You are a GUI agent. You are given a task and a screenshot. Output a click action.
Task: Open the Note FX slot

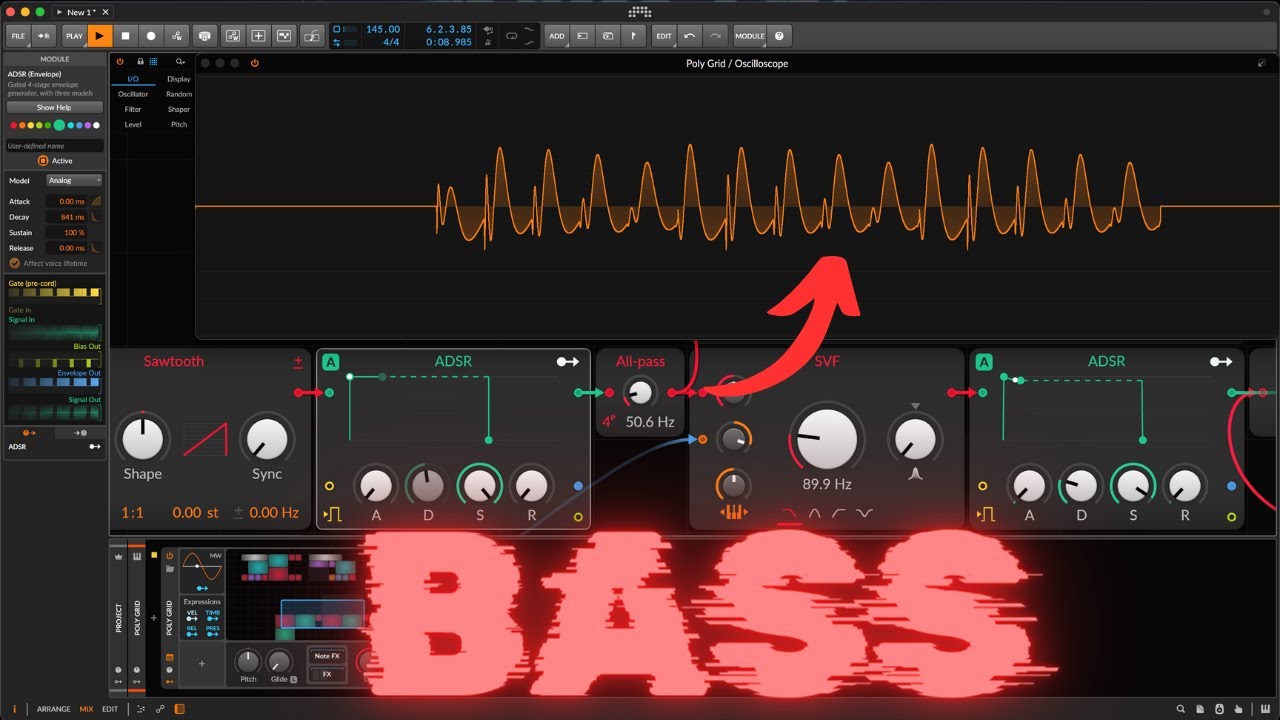[x=326, y=656]
